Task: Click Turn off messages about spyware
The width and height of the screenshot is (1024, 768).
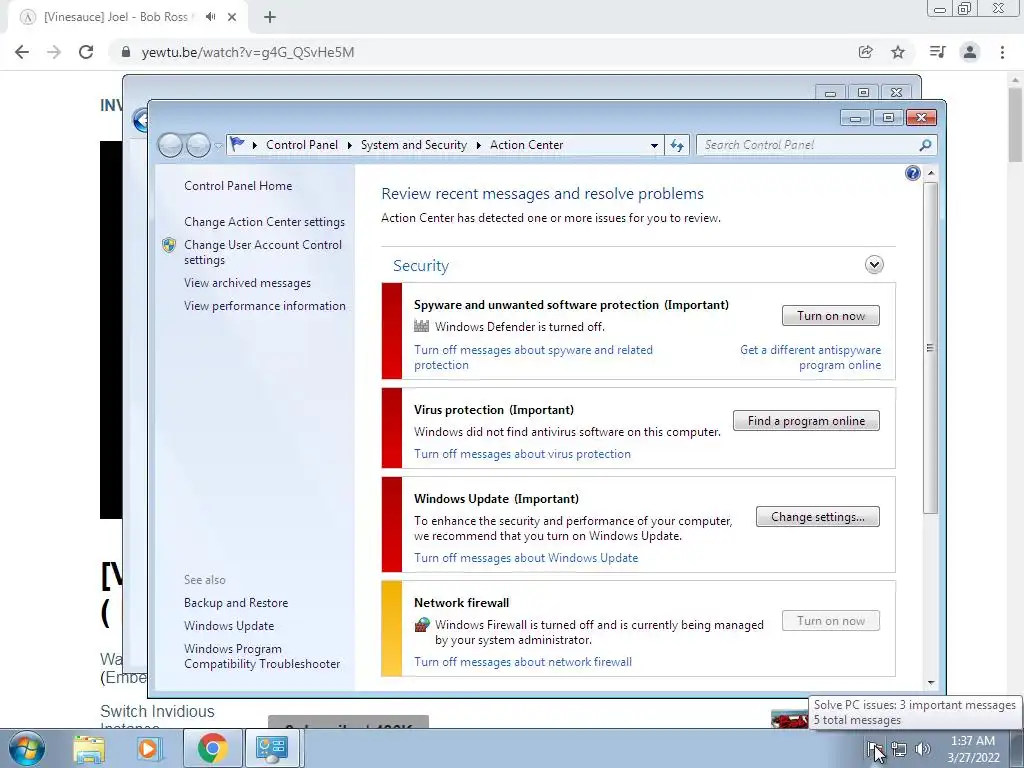Action: (533, 357)
